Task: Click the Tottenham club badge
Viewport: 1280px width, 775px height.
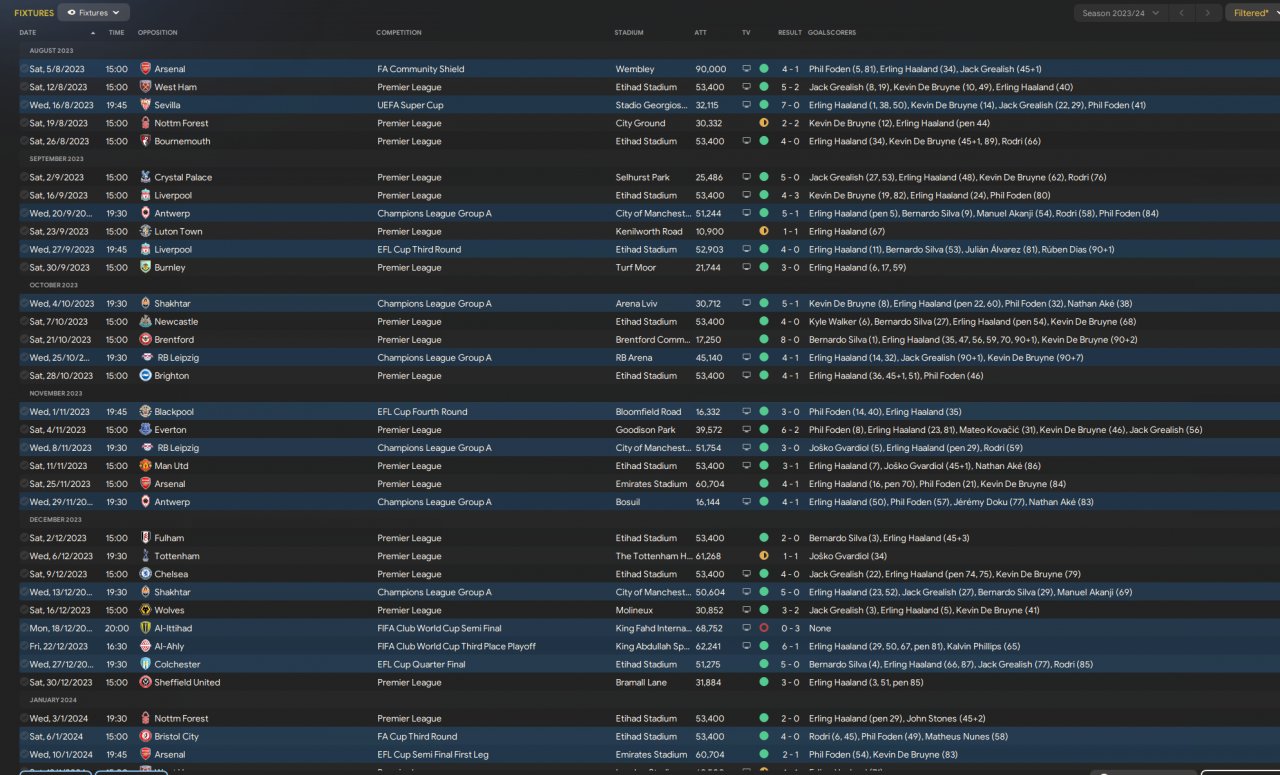Action: [x=146, y=555]
